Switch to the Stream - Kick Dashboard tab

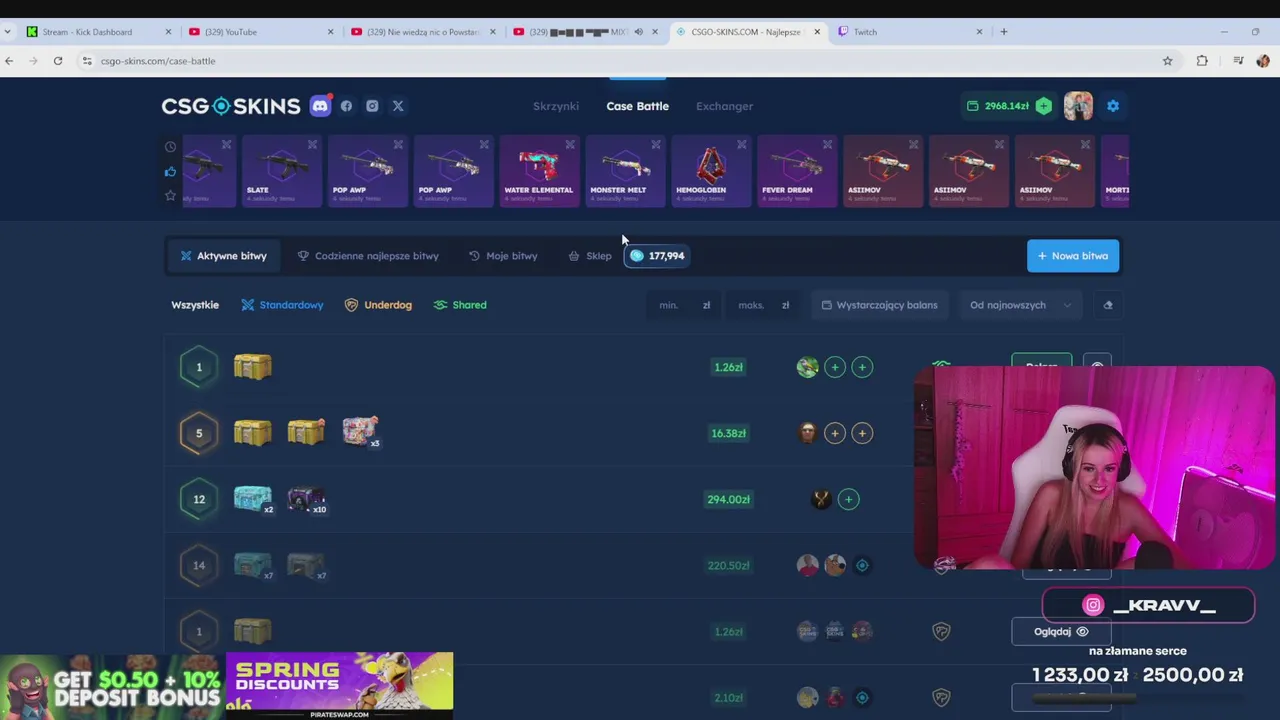(97, 32)
